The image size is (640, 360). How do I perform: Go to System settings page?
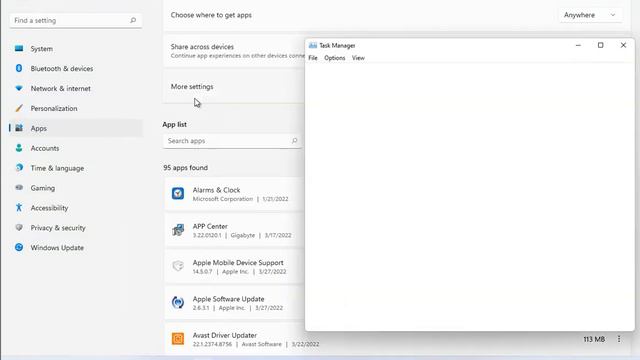point(42,49)
